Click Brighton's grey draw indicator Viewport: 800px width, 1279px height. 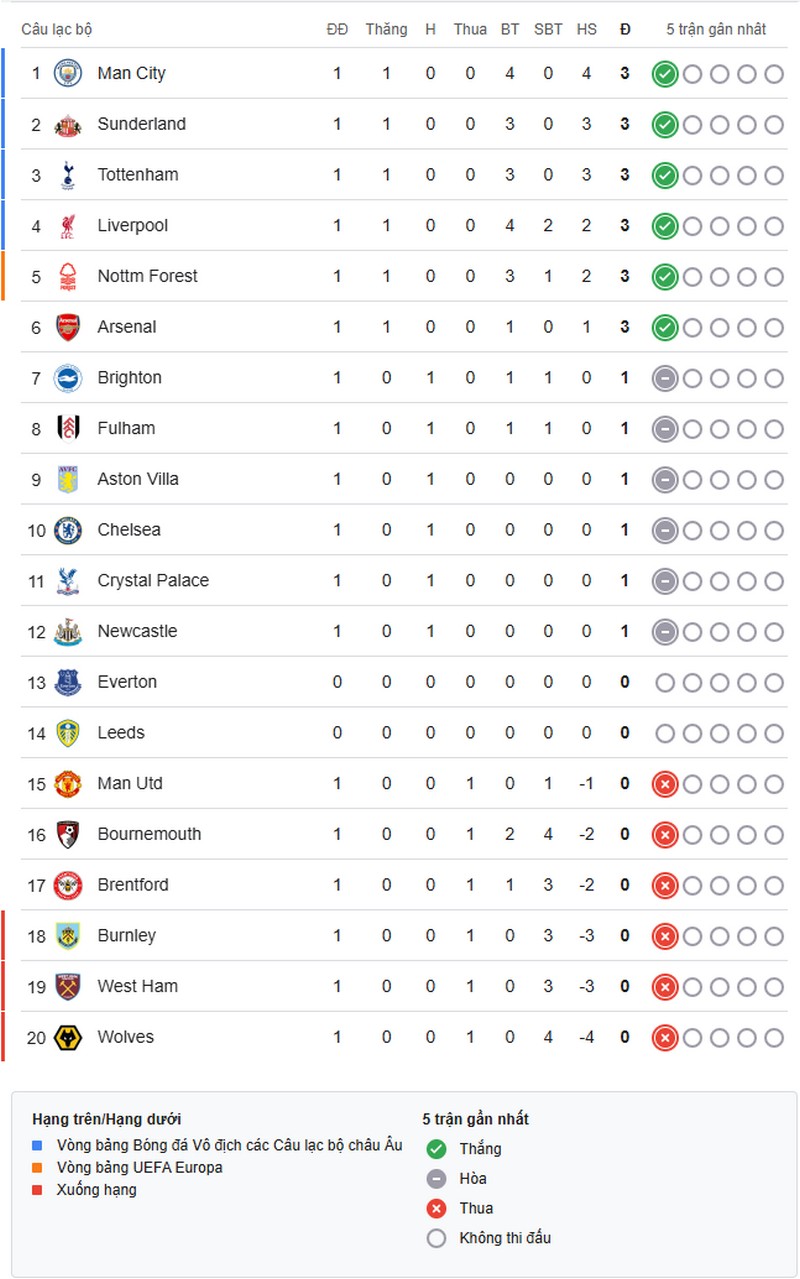[x=665, y=378]
